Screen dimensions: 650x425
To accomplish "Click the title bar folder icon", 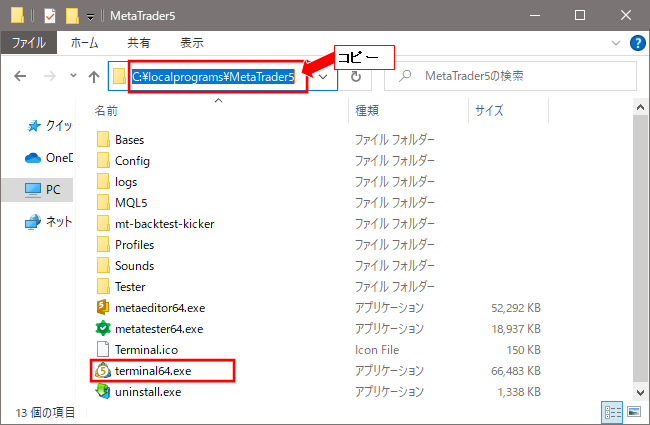I will click(x=17, y=15).
